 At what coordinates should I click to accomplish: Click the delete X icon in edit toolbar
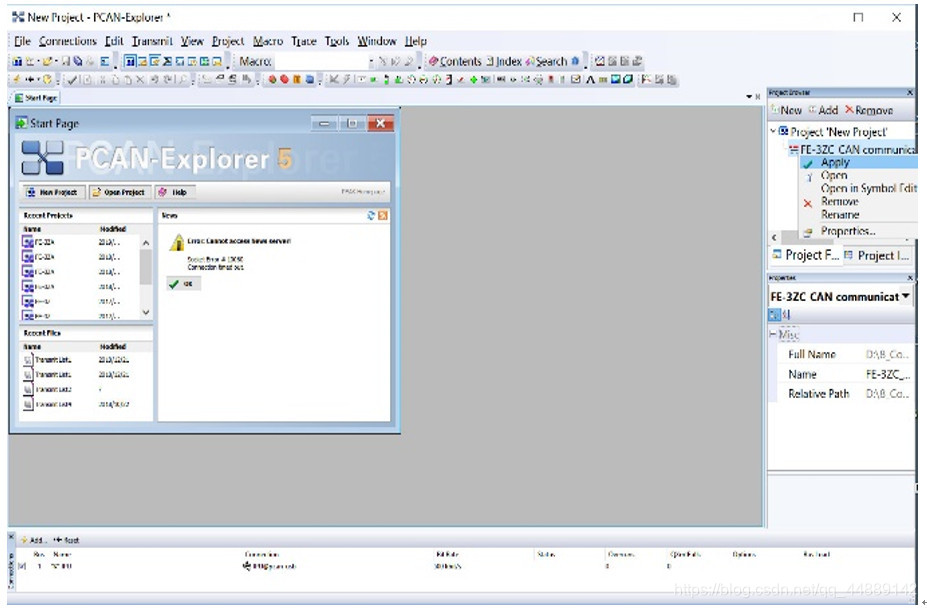140,79
